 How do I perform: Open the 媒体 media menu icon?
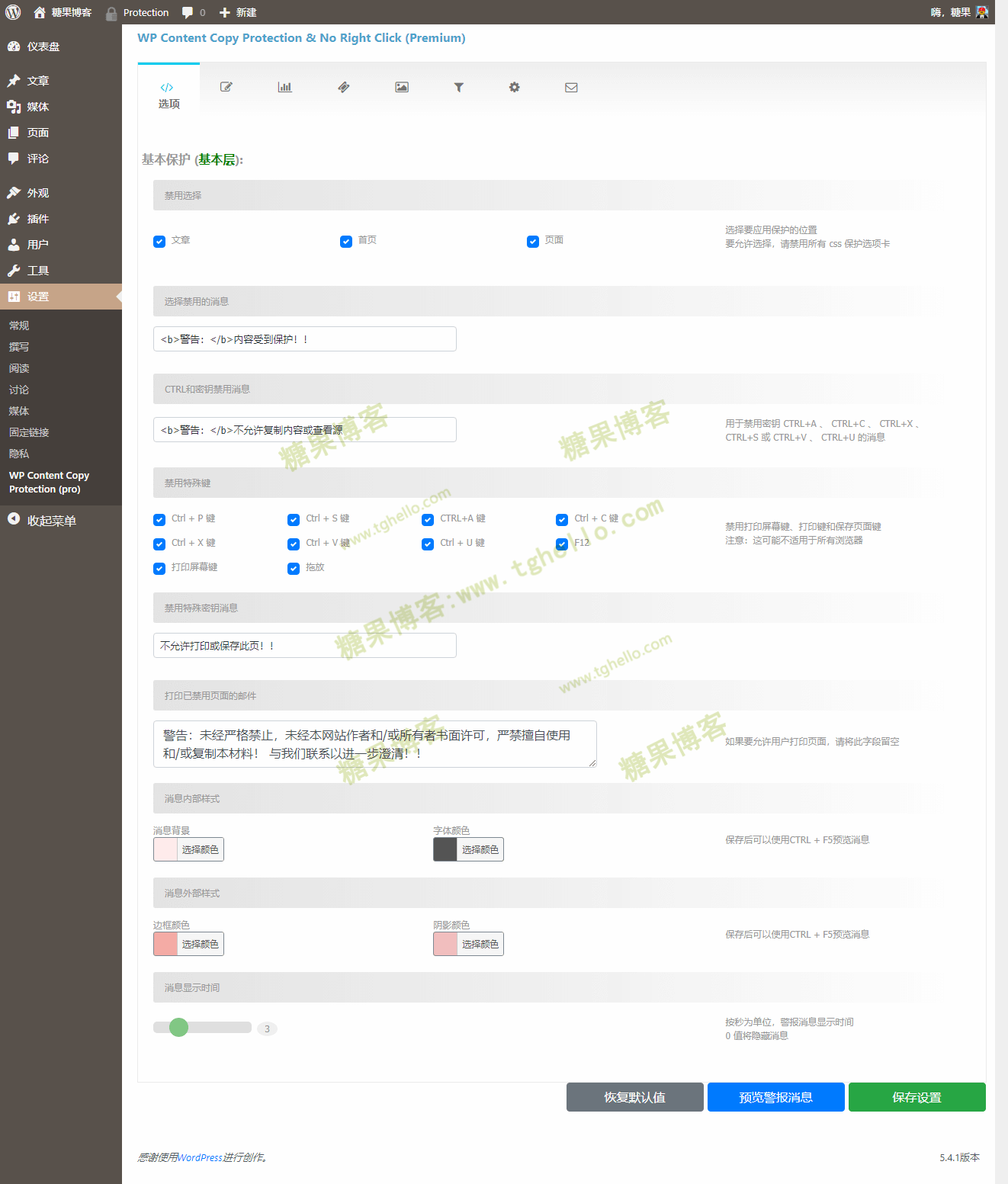pos(14,107)
